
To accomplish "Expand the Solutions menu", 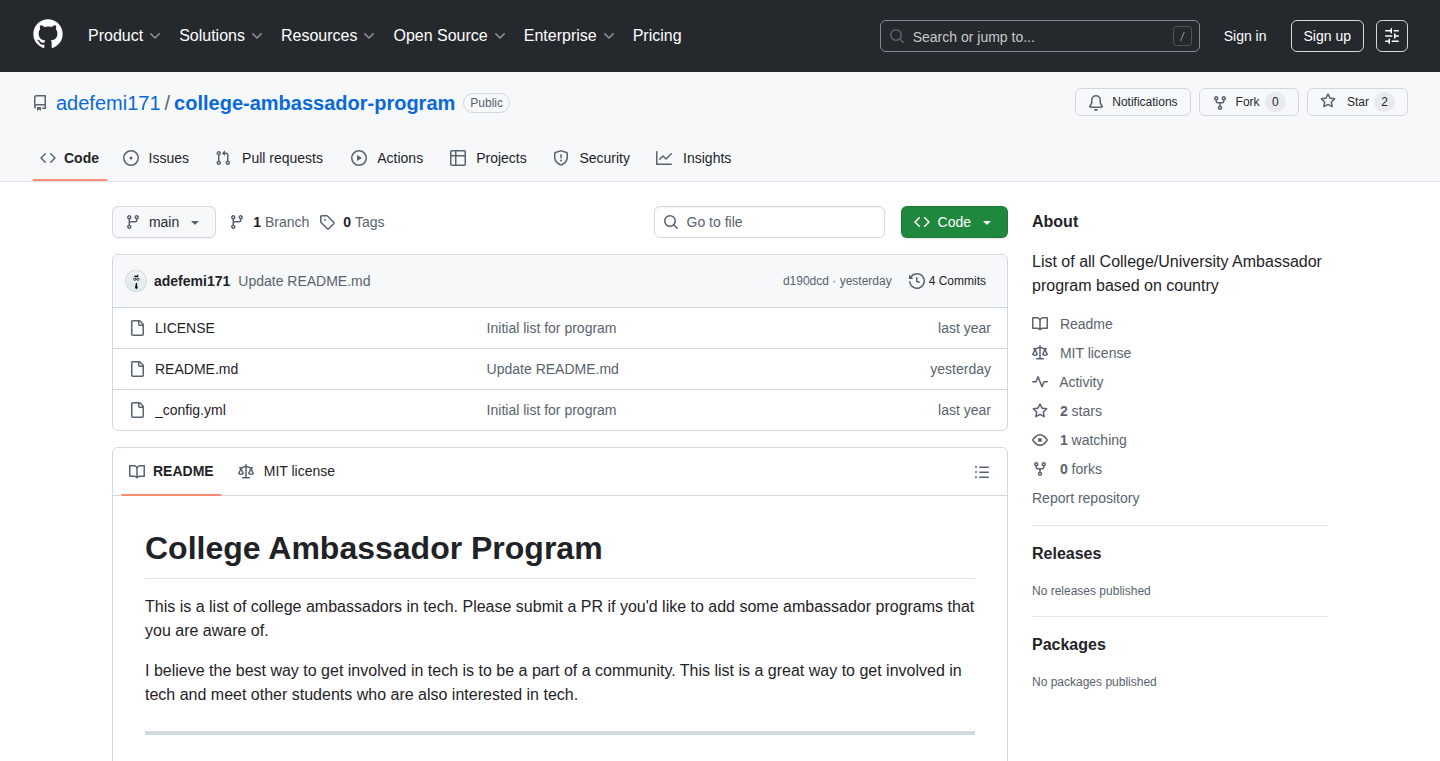I will click(x=221, y=36).
